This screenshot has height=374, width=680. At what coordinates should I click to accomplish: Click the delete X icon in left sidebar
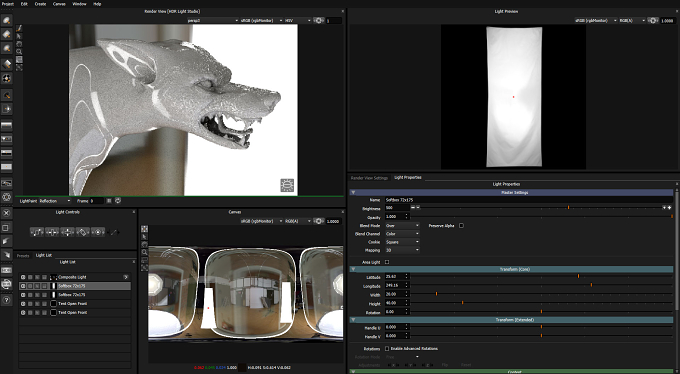click(7, 213)
